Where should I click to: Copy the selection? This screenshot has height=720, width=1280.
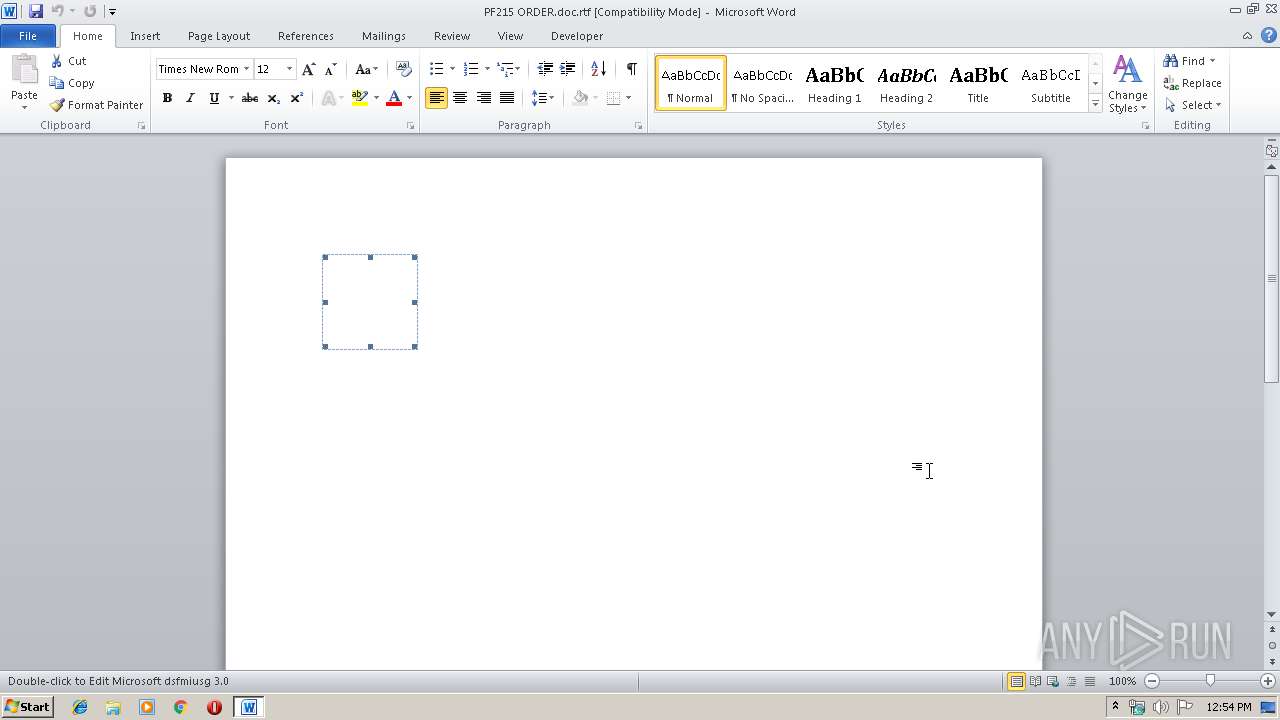[x=72, y=83]
